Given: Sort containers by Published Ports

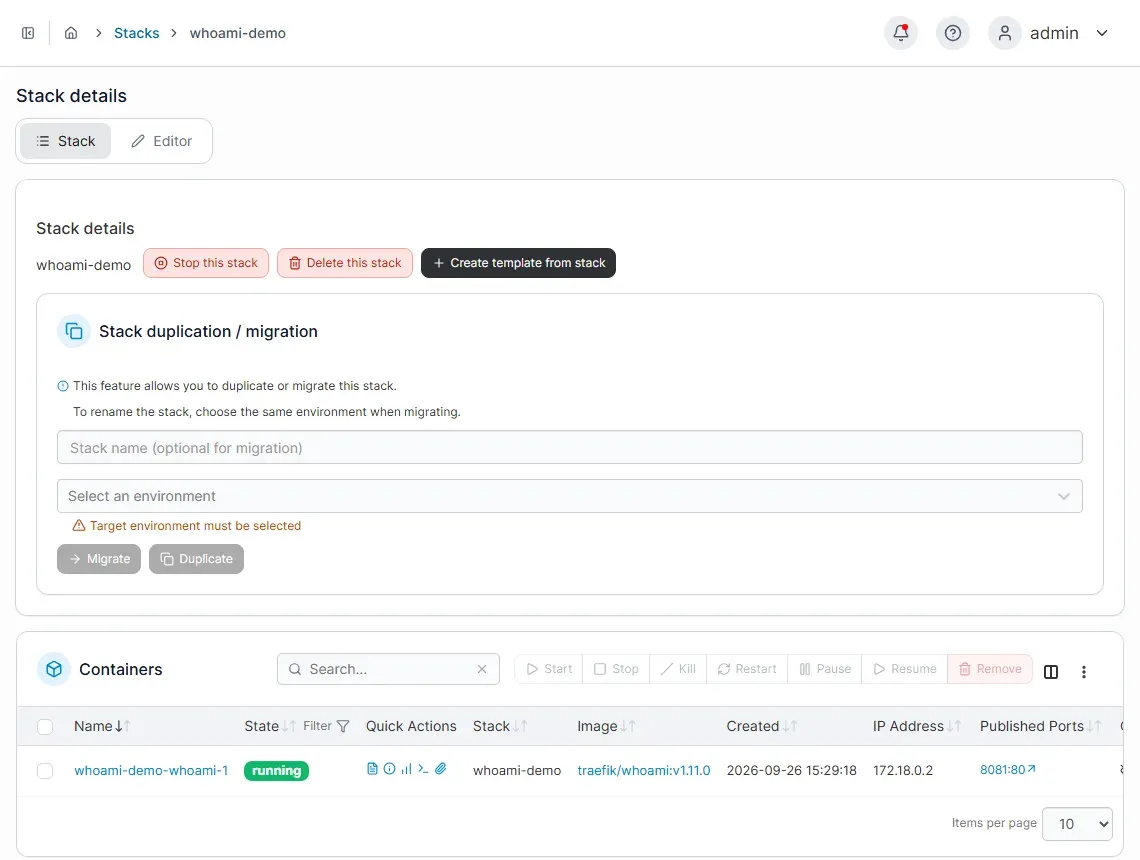Looking at the screenshot, I should click(1040, 726).
